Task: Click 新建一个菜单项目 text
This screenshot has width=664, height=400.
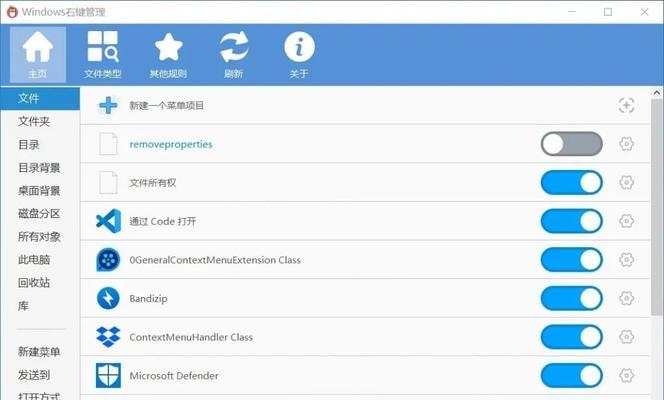Action: click(x=166, y=105)
